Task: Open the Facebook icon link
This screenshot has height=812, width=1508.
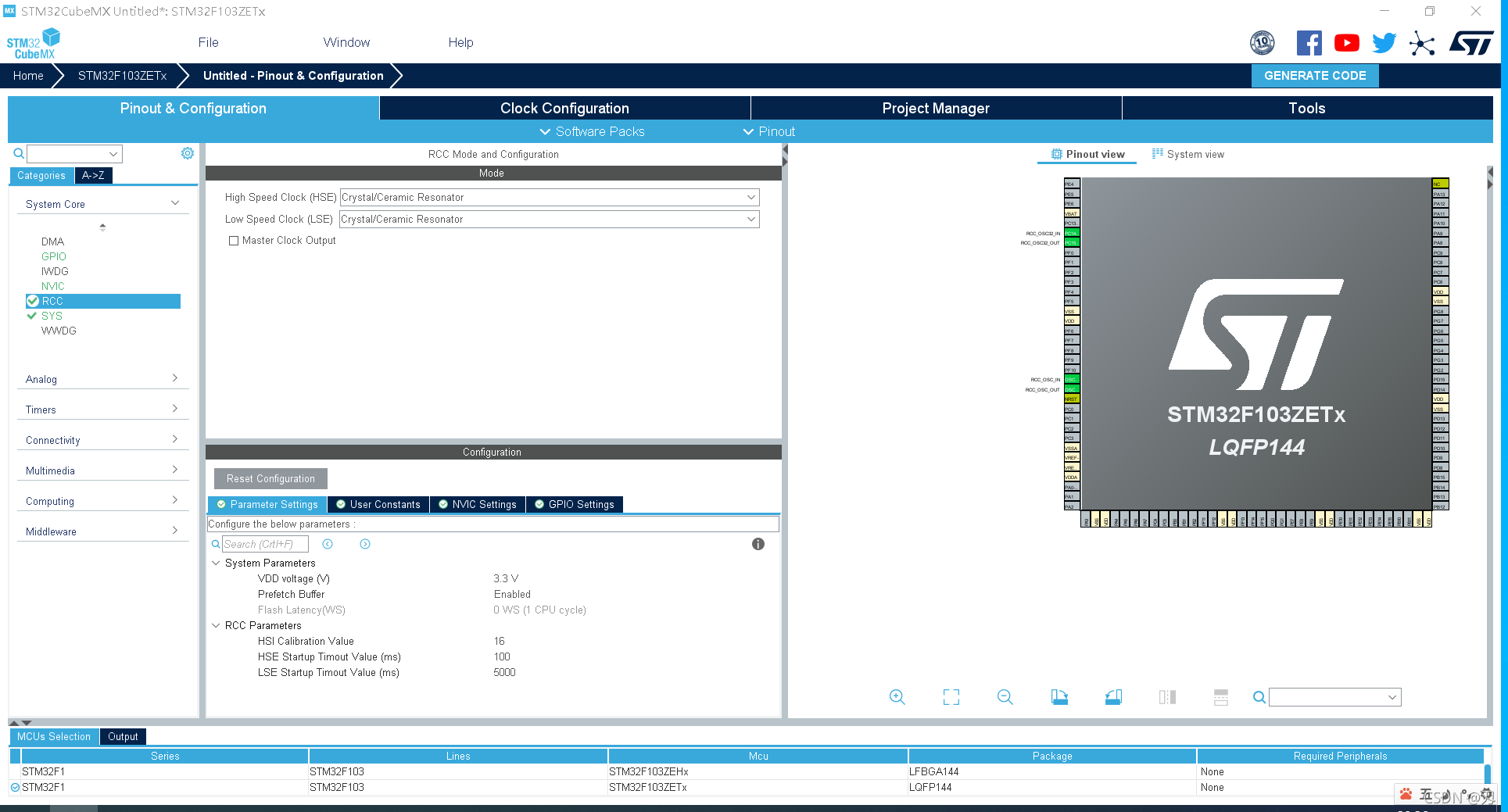Action: (x=1309, y=43)
